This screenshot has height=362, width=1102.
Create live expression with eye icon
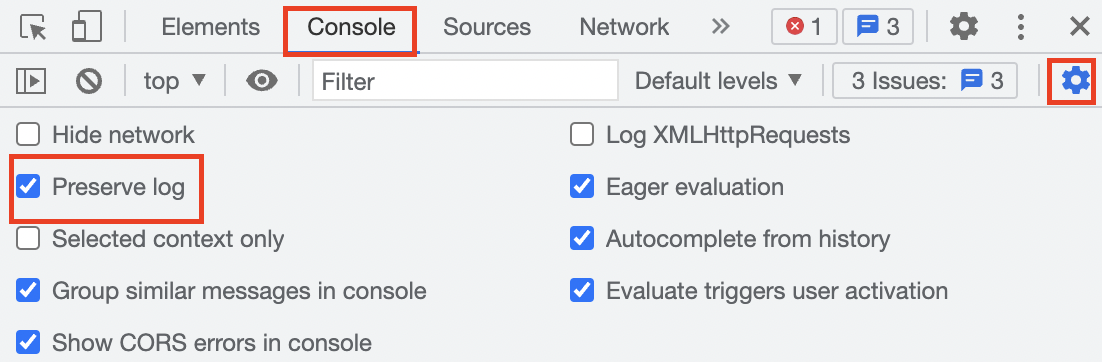261,82
